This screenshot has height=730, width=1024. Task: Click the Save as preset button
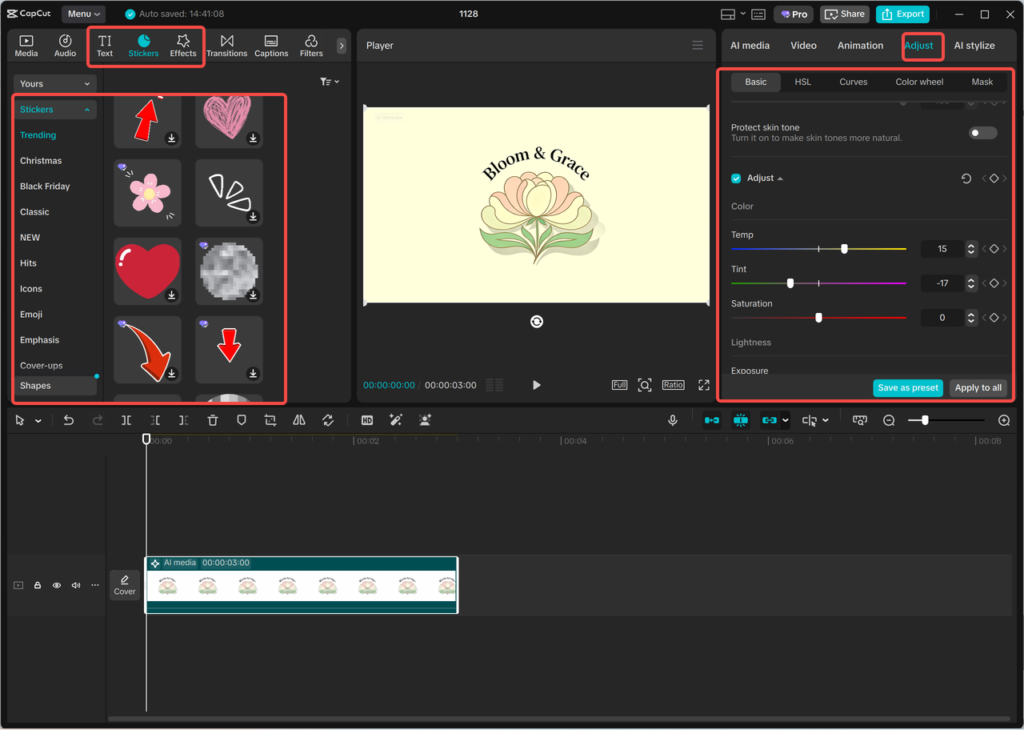click(x=907, y=388)
